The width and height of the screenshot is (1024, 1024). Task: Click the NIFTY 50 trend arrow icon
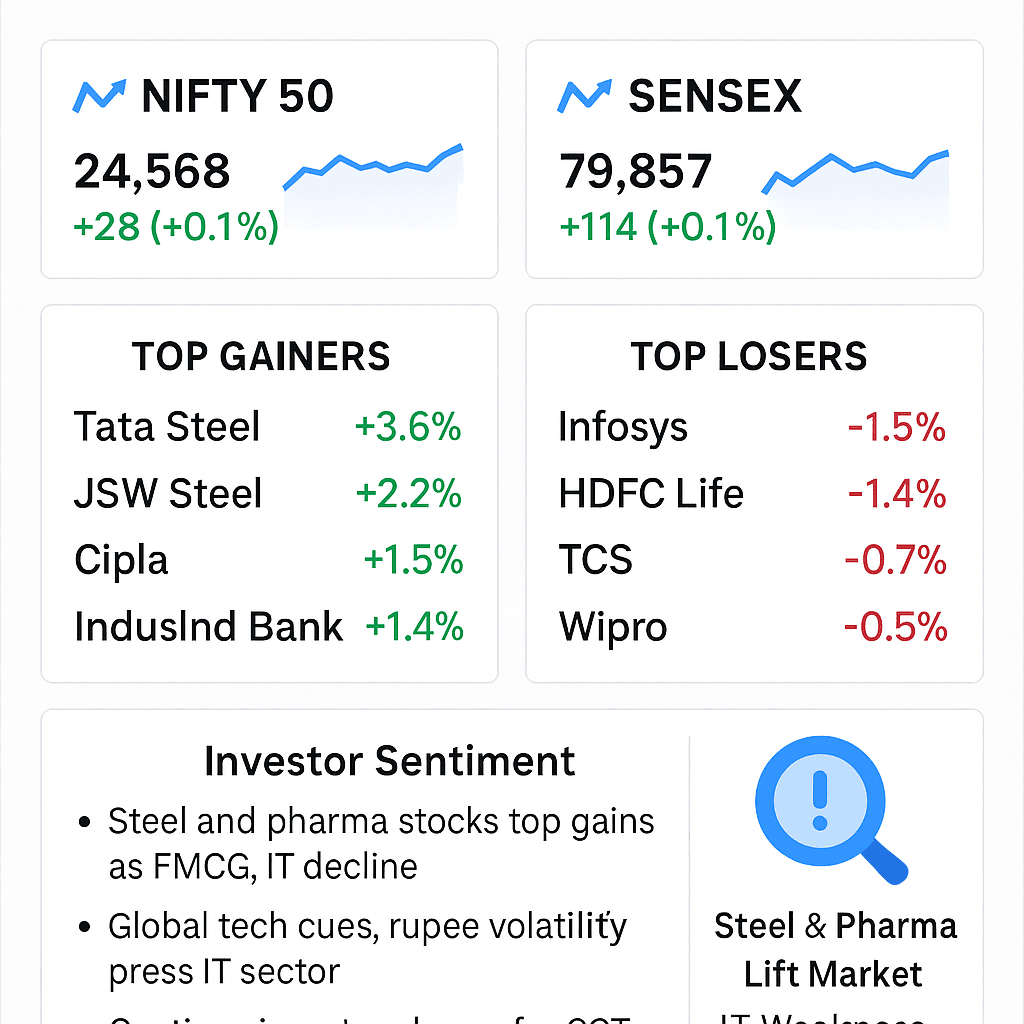(x=100, y=96)
